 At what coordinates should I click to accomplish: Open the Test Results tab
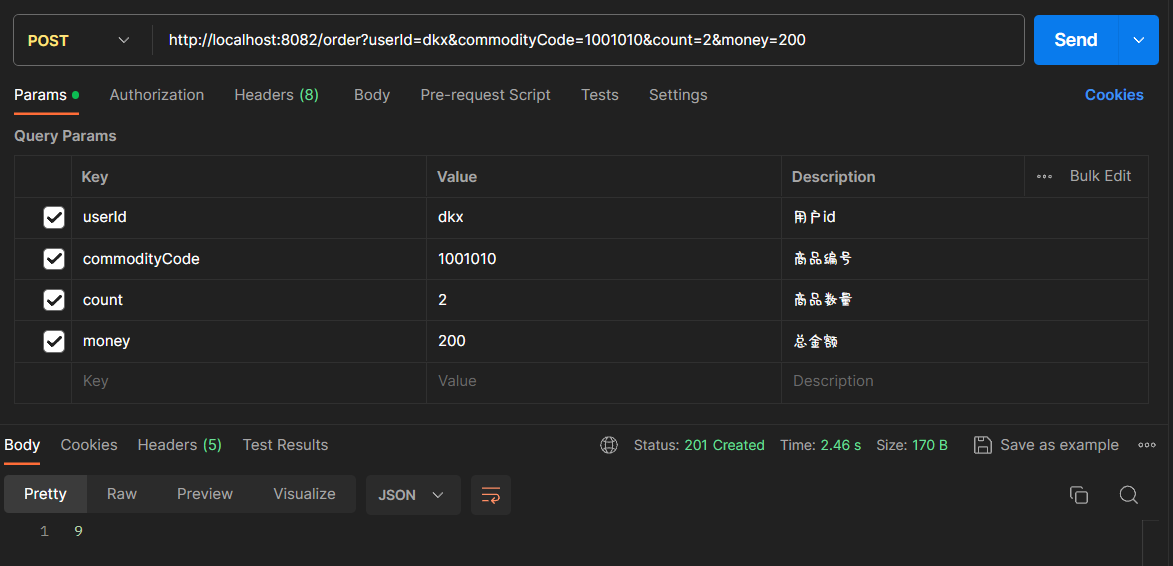coord(285,445)
